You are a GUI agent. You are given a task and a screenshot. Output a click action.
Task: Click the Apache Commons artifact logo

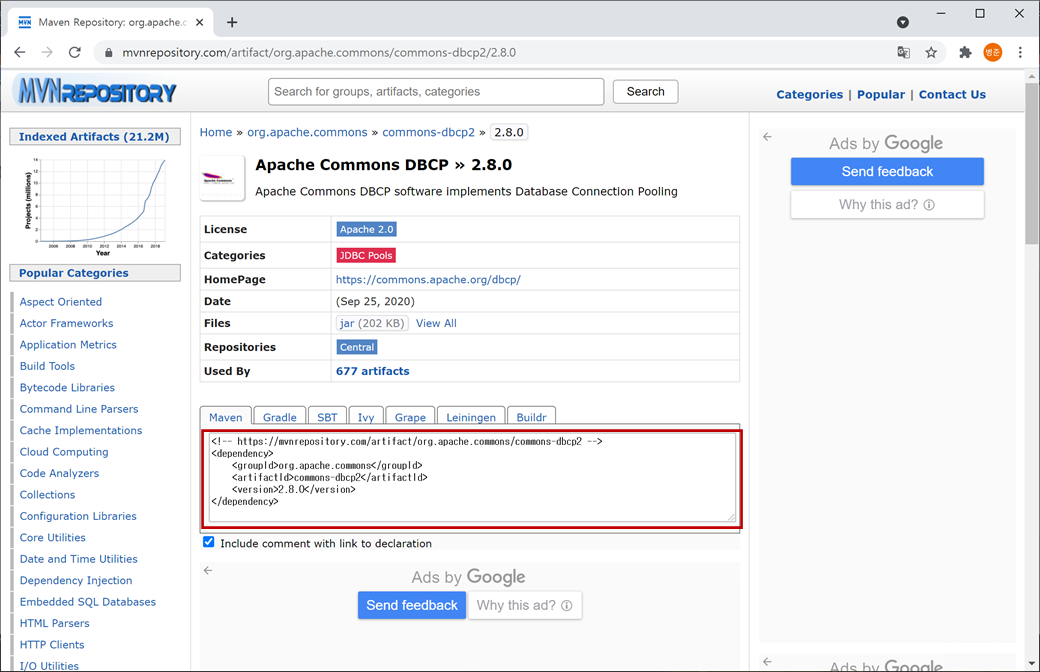222,178
